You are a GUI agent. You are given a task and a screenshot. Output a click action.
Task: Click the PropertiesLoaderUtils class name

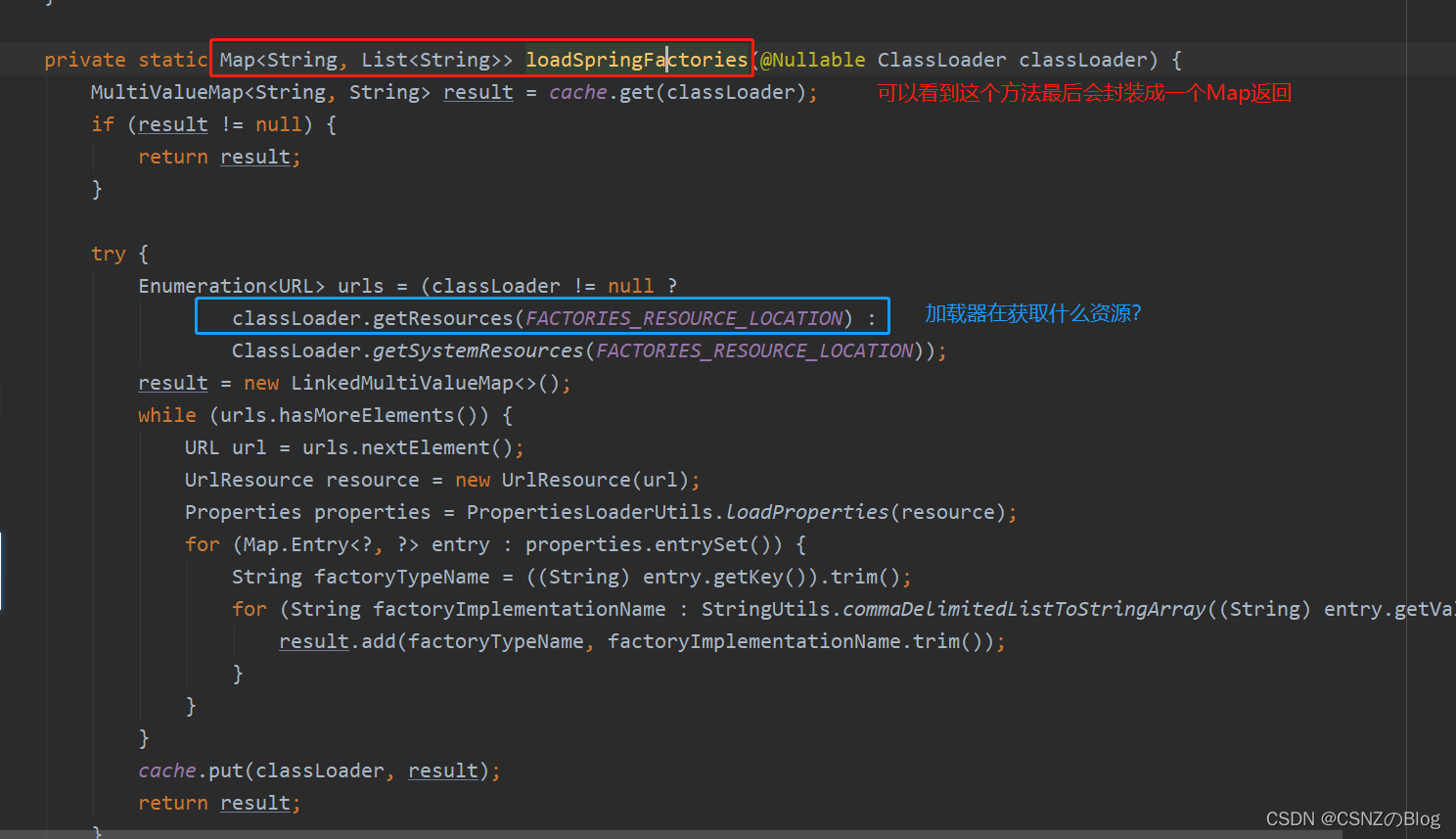coord(590,512)
